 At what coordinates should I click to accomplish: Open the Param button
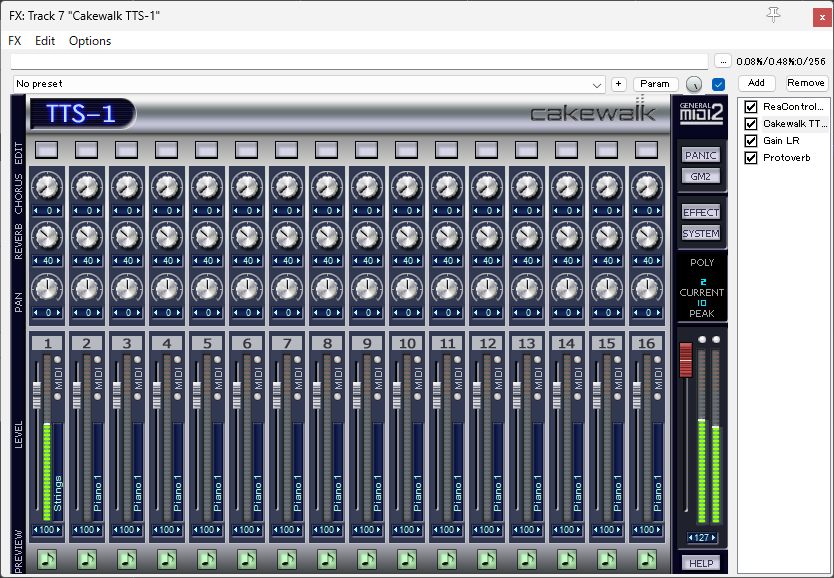click(655, 84)
